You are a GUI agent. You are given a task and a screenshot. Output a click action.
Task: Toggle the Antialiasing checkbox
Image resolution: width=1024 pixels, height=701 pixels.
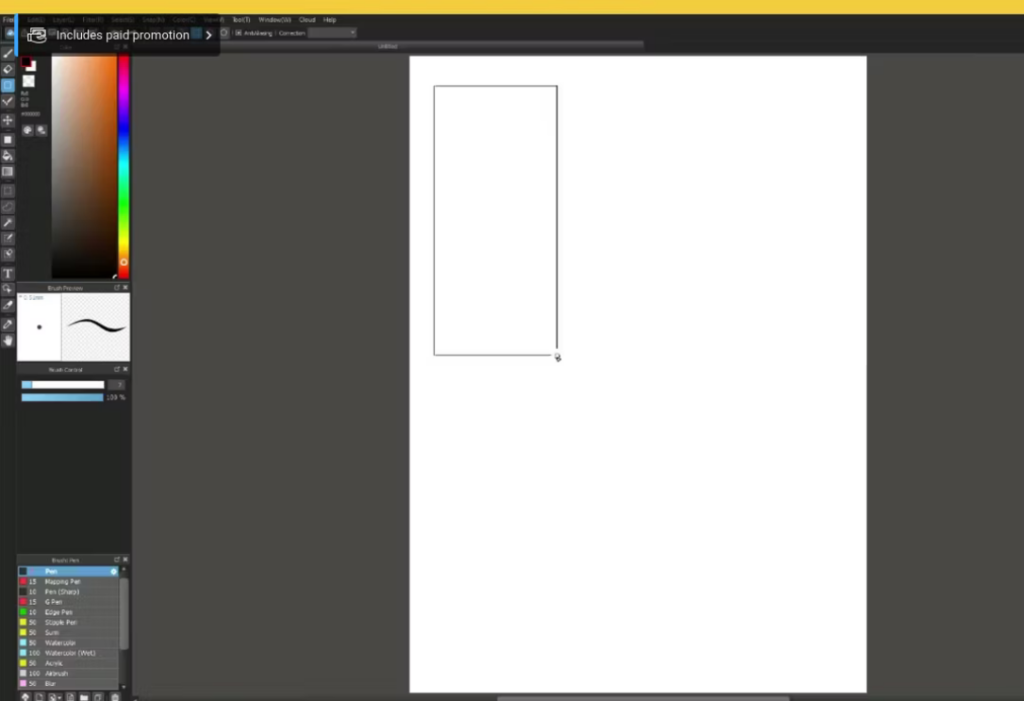click(x=238, y=33)
